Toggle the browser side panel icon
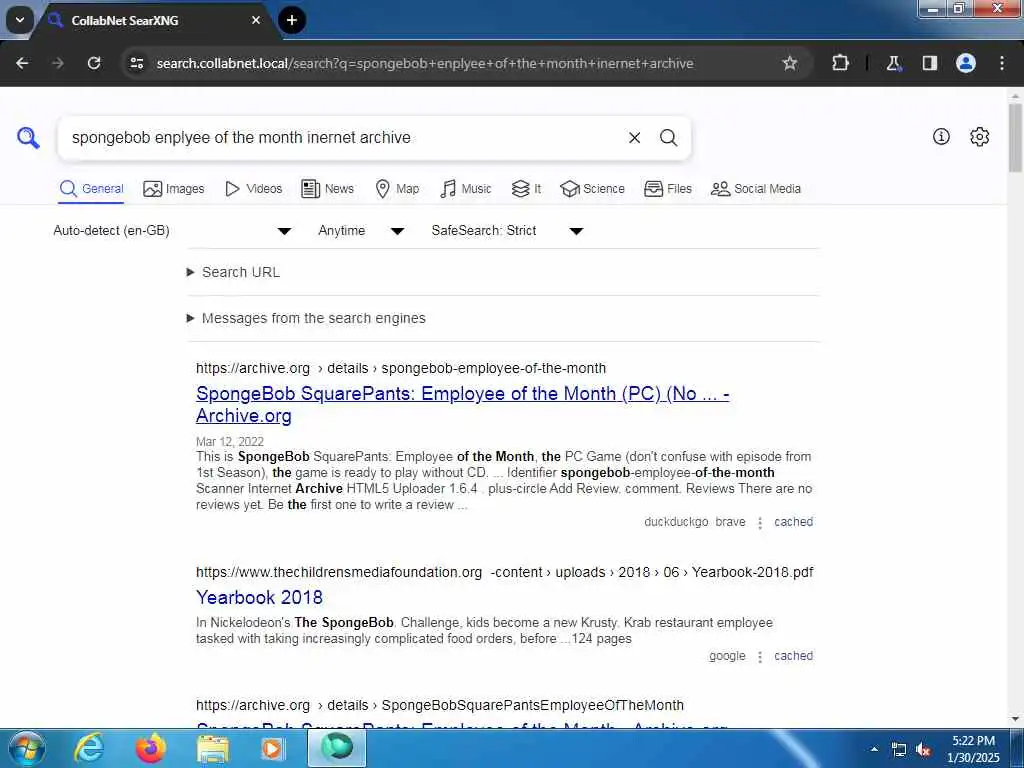This screenshot has width=1024, height=768. coord(930,63)
